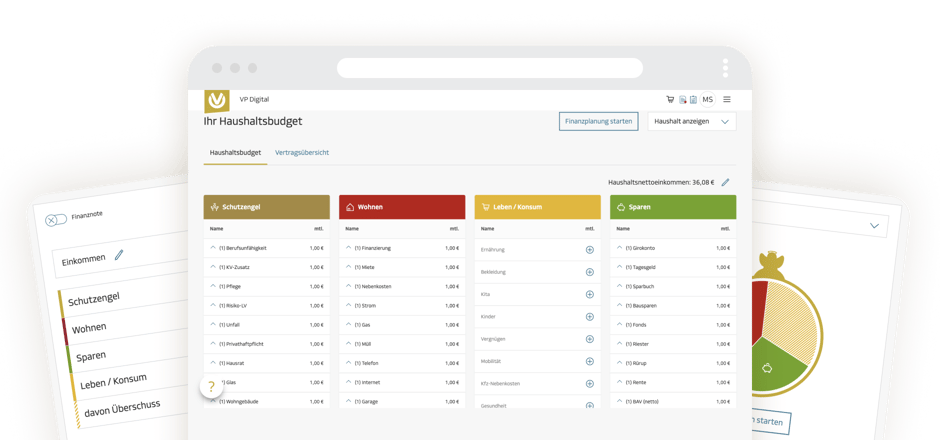The width and height of the screenshot is (940, 440).
Task: Click the Risiko-LV row
Action: coord(267,306)
